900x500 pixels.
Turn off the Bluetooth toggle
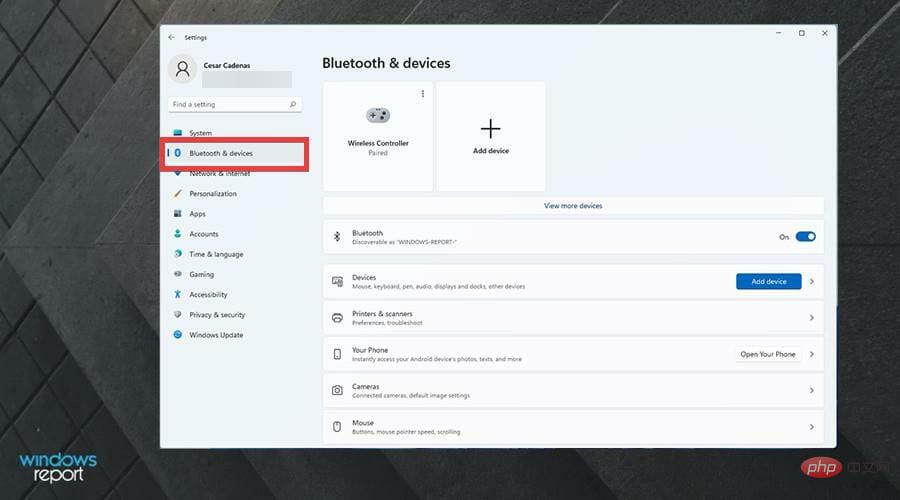(x=805, y=237)
